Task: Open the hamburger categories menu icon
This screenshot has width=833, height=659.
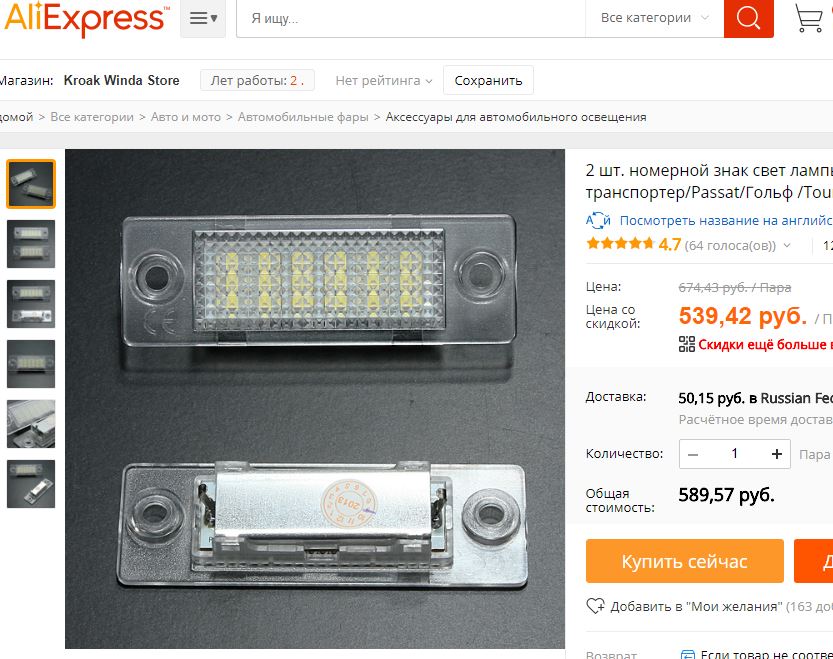Action: tap(203, 19)
